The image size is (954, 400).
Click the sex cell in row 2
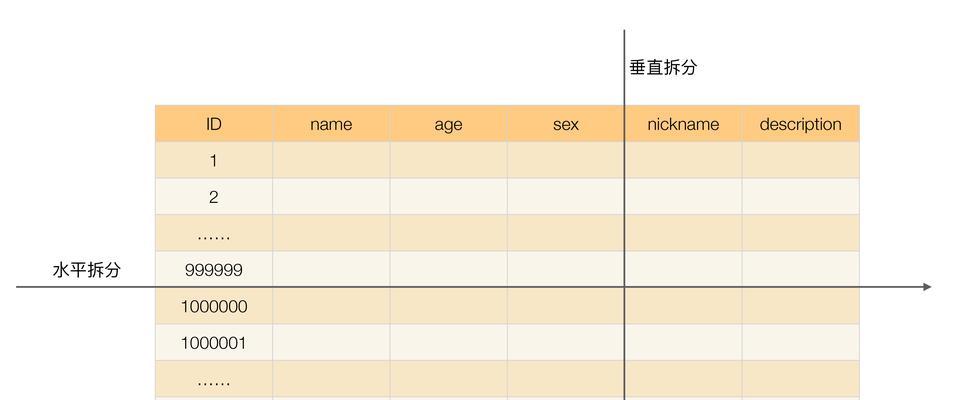pyautogui.click(x=565, y=197)
